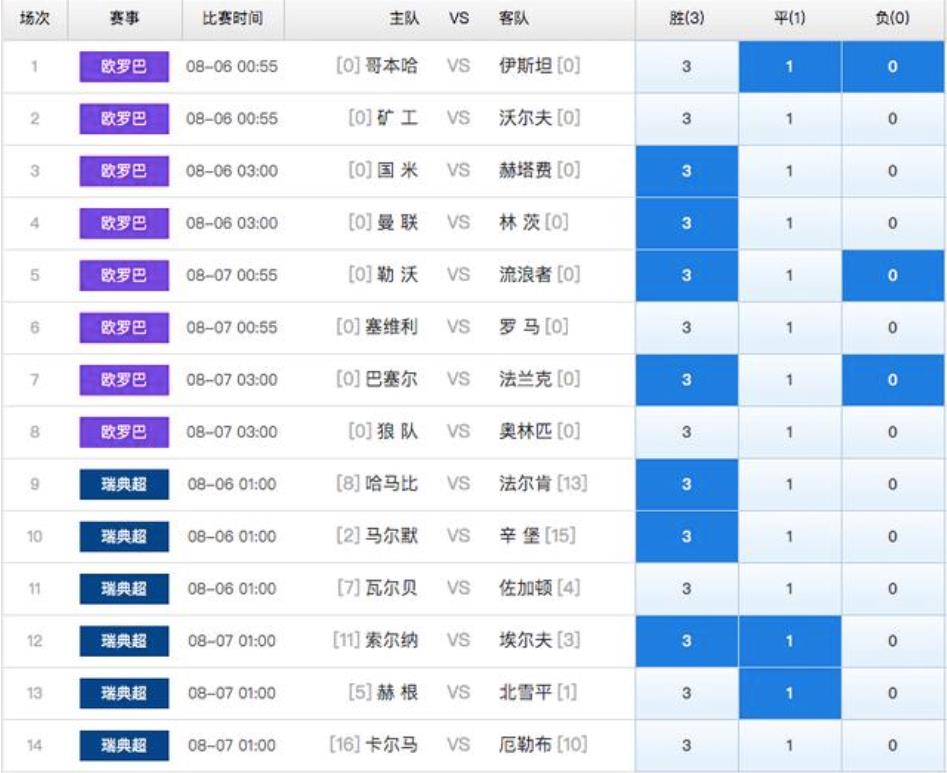947x773 pixels.
Task: Click home team name 曼联
Action: pos(397,223)
